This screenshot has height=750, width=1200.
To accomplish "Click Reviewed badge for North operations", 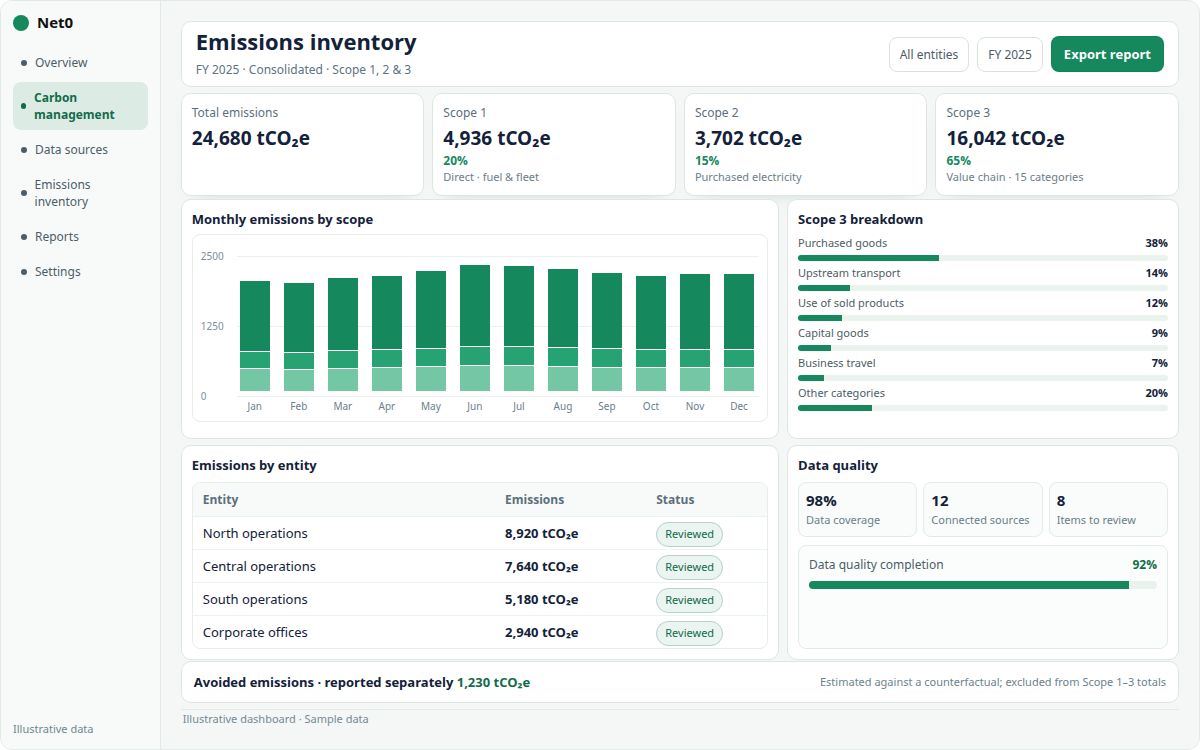I will click(689, 534).
